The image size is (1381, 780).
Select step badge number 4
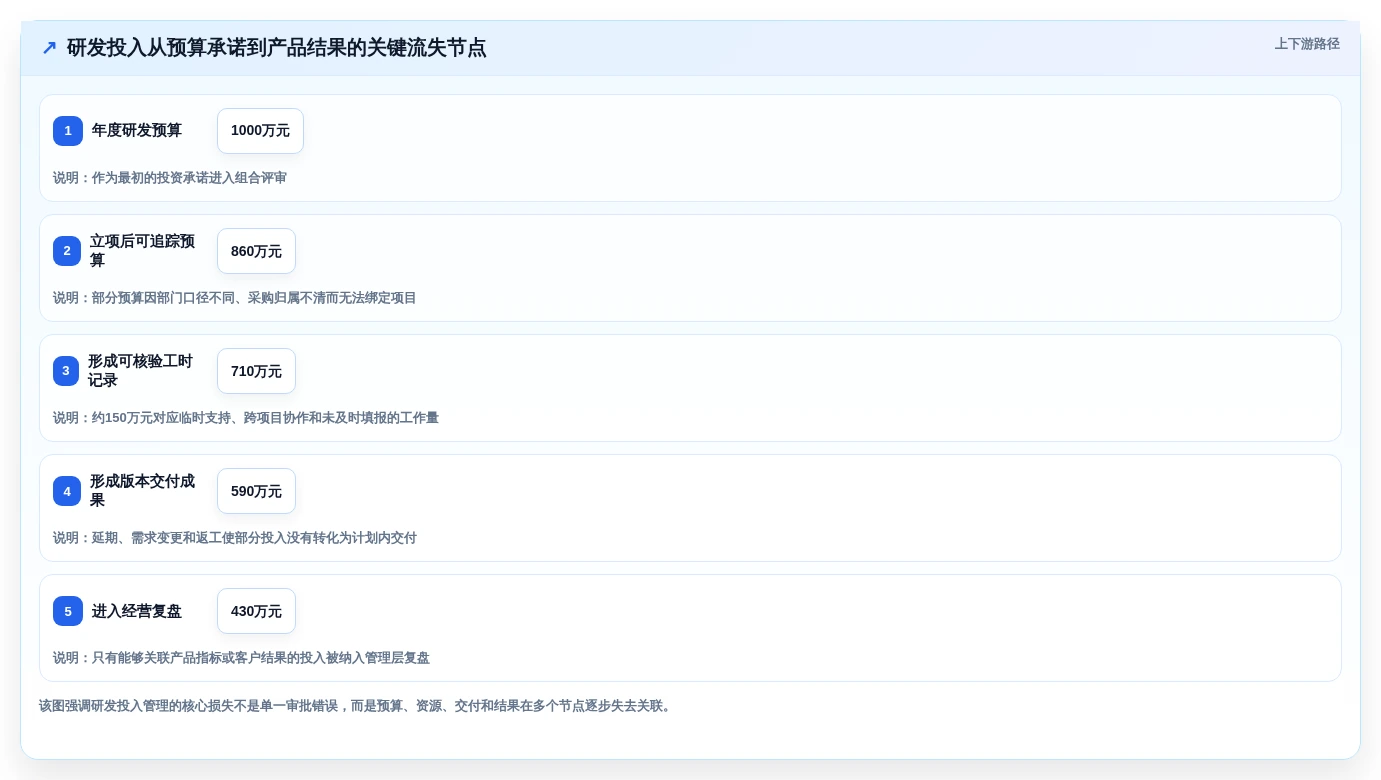click(x=67, y=491)
